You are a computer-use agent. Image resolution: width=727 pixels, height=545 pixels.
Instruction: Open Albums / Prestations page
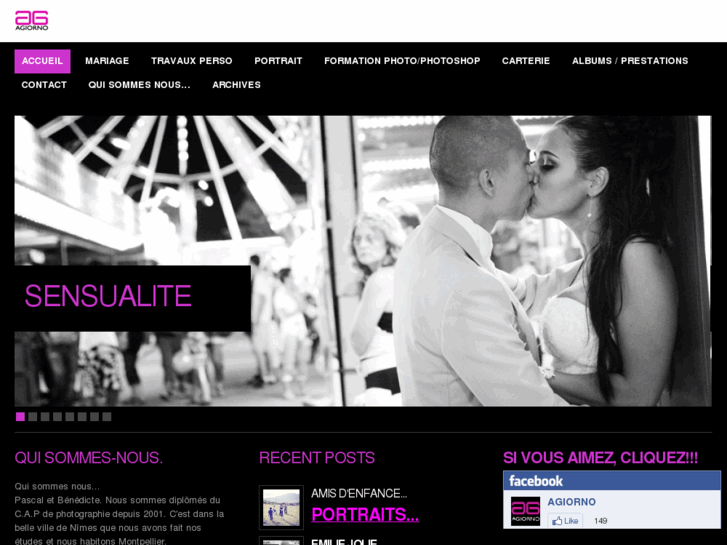630,61
